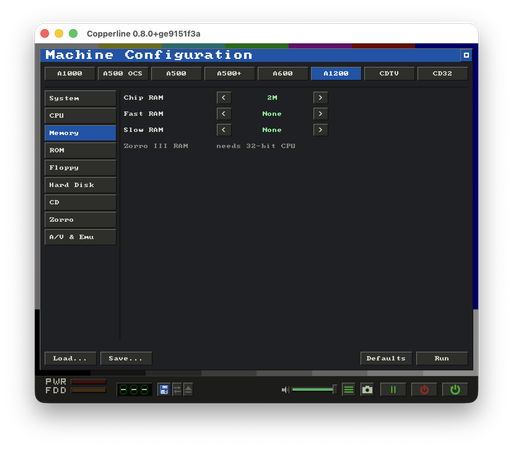Select the CD32 machine preset tab
The width and height of the screenshot is (513, 449).
(x=442, y=73)
